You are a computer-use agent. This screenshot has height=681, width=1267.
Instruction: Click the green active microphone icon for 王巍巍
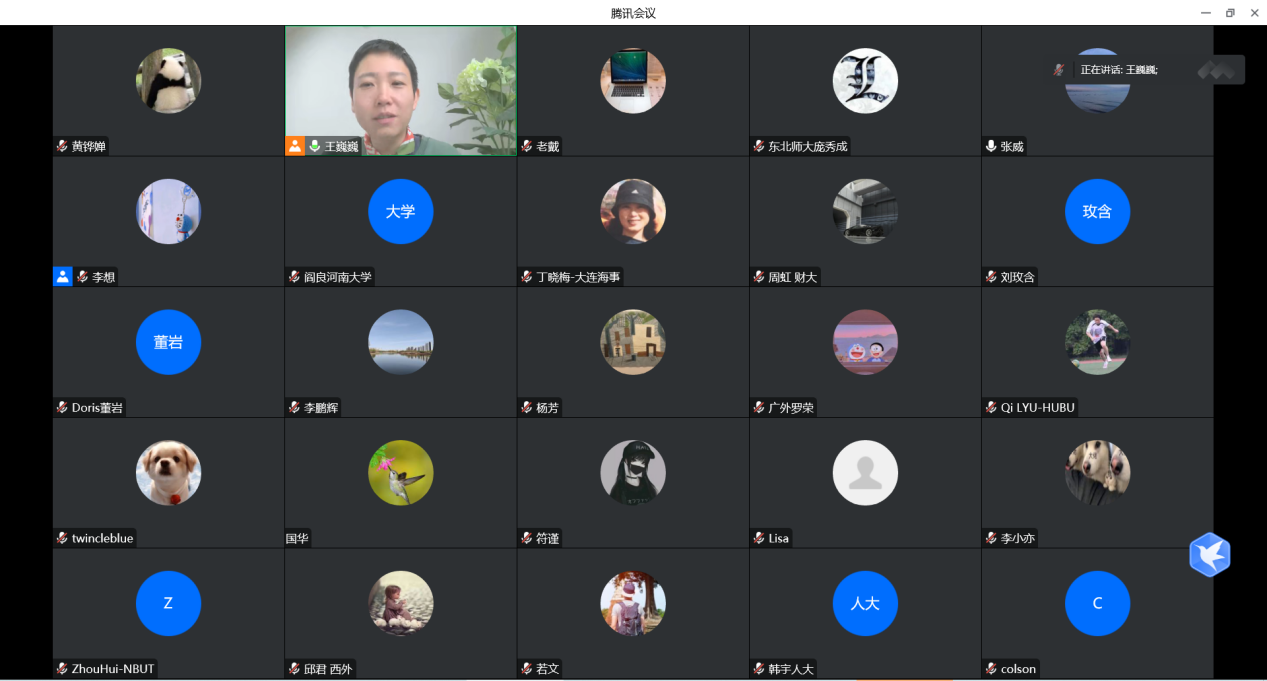pyautogui.click(x=314, y=146)
